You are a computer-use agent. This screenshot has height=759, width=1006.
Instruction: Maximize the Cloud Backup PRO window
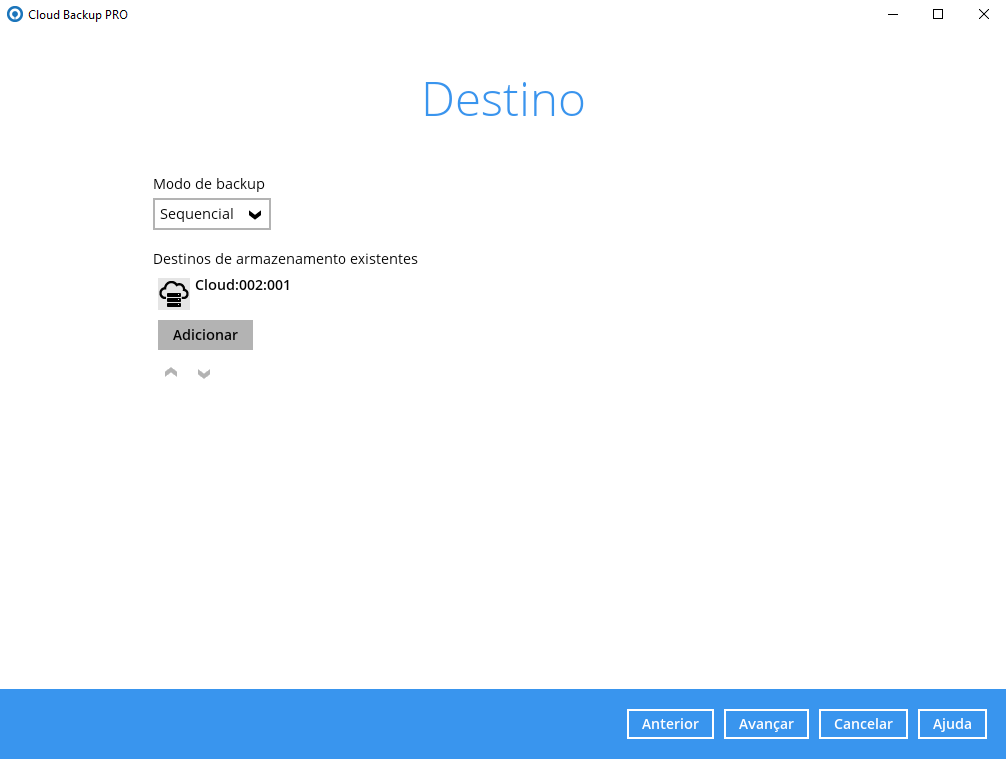point(937,15)
